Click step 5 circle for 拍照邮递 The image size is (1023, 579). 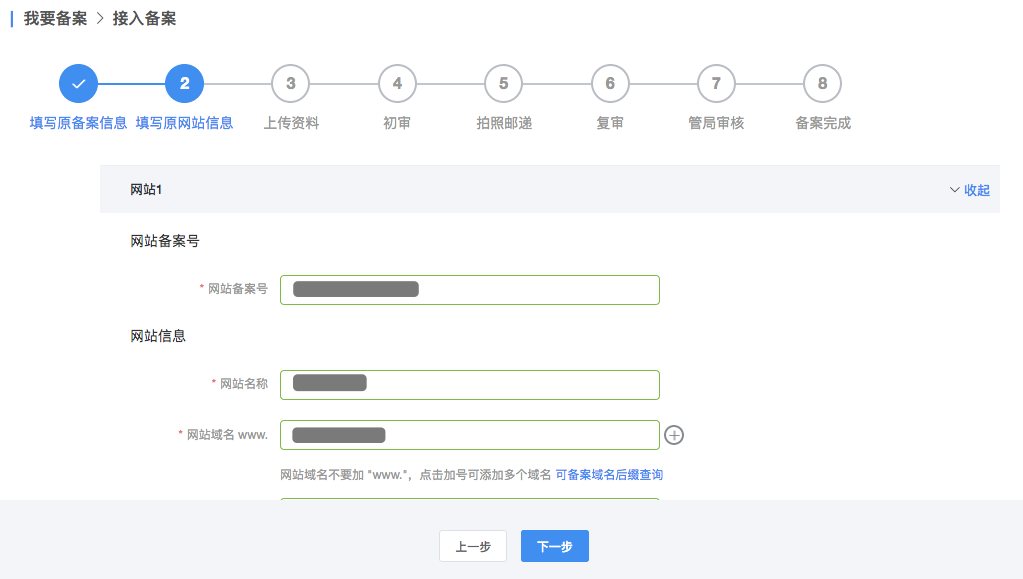point(504,84)
